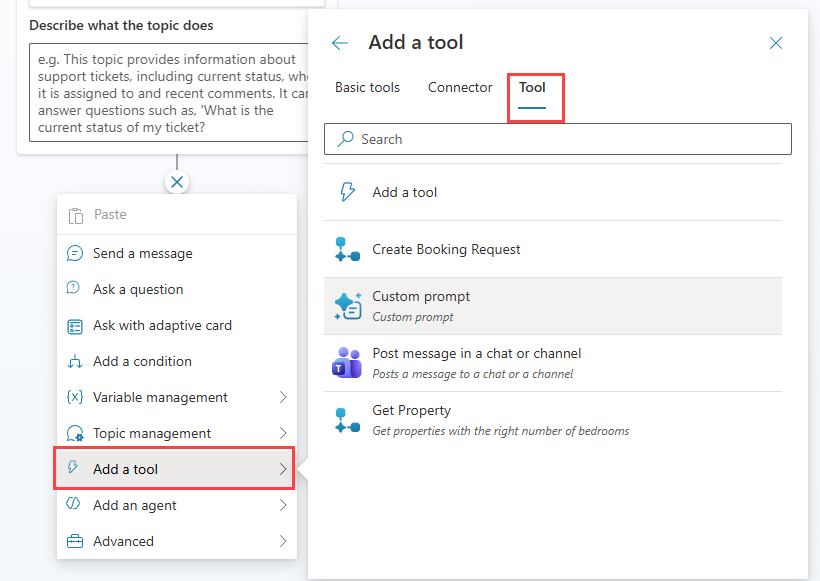Click the magnifier icon in search box
This screenshot has height=581, width=820.
pos(345,139)
